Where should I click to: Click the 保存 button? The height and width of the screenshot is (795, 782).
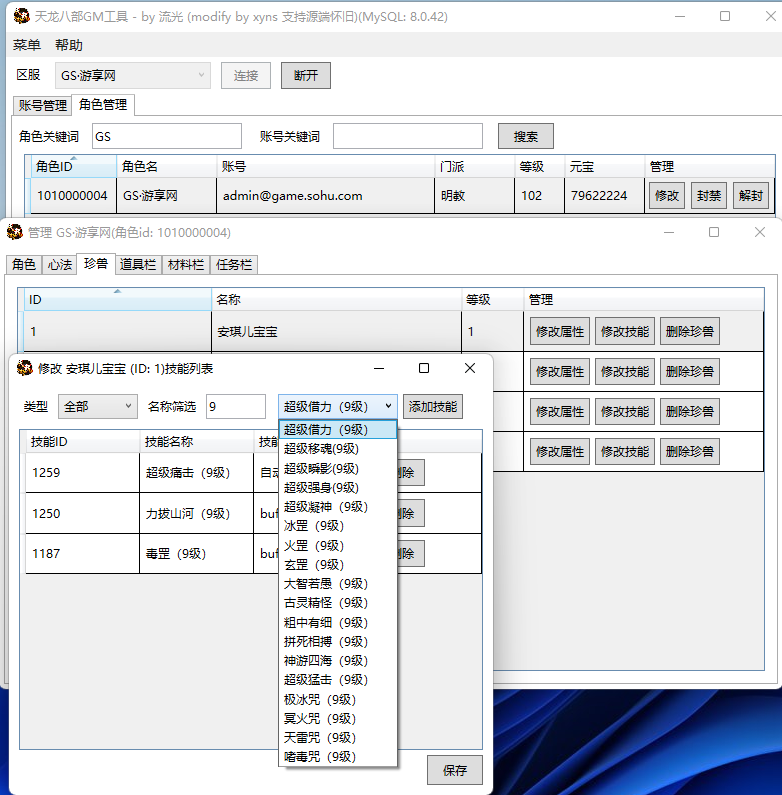pos(455,770)
